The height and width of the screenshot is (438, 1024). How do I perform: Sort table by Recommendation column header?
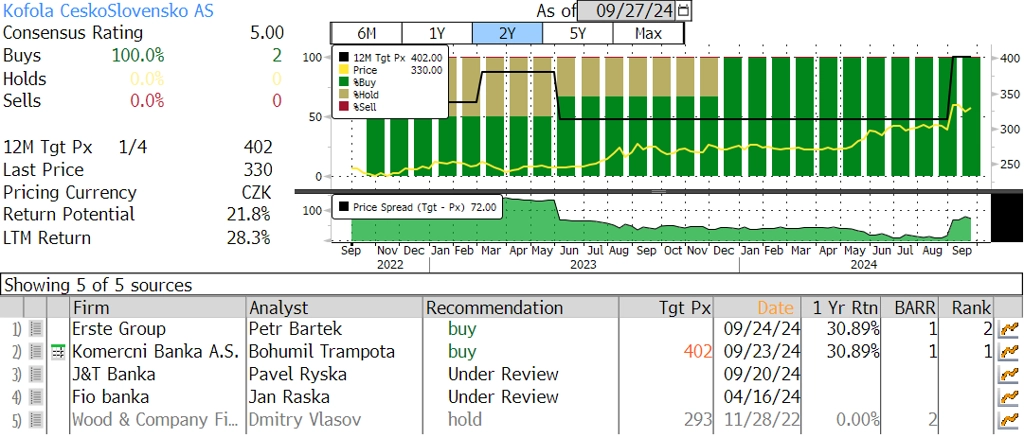pyautogui.click(x=521, y=307)
